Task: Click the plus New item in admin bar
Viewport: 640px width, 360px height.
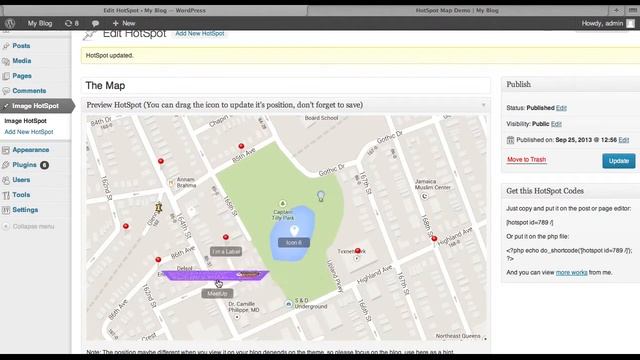Action: [124, 23]
